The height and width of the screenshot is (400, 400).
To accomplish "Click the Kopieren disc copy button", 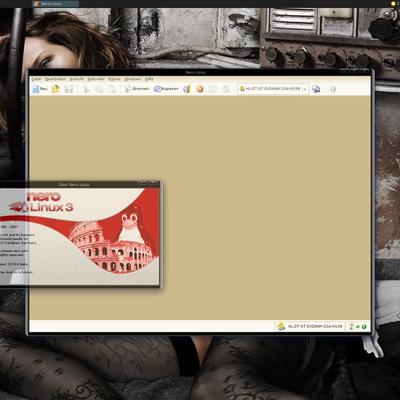I will coord(166,89).
